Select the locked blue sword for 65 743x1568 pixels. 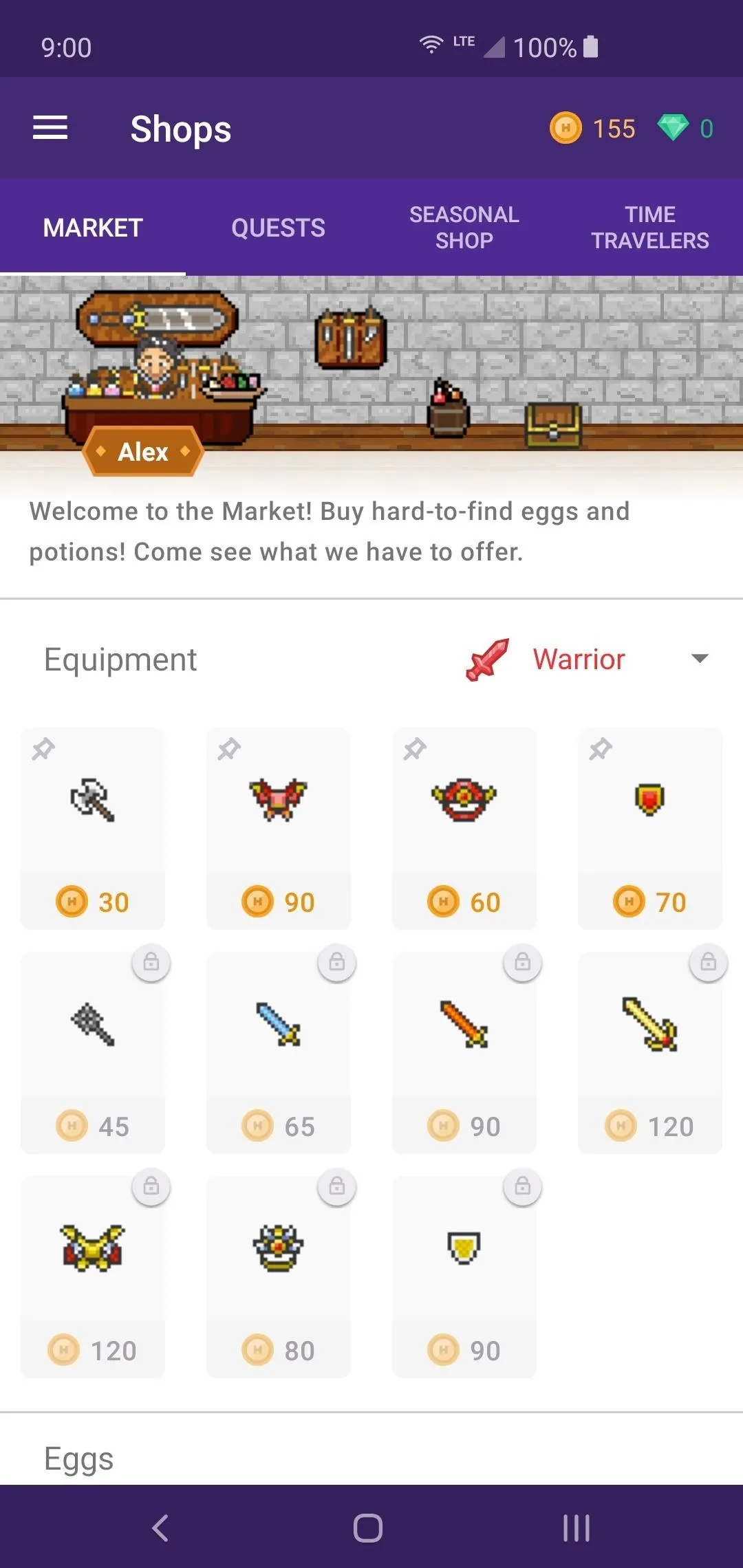(279, 1053)
